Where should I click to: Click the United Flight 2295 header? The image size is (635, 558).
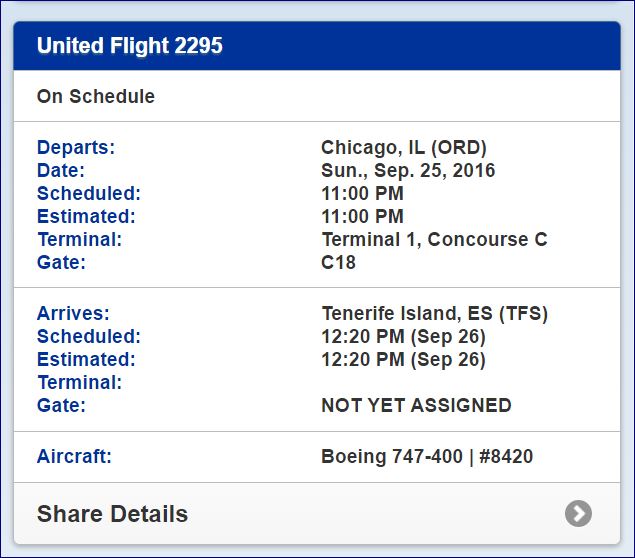pos(130,46)
